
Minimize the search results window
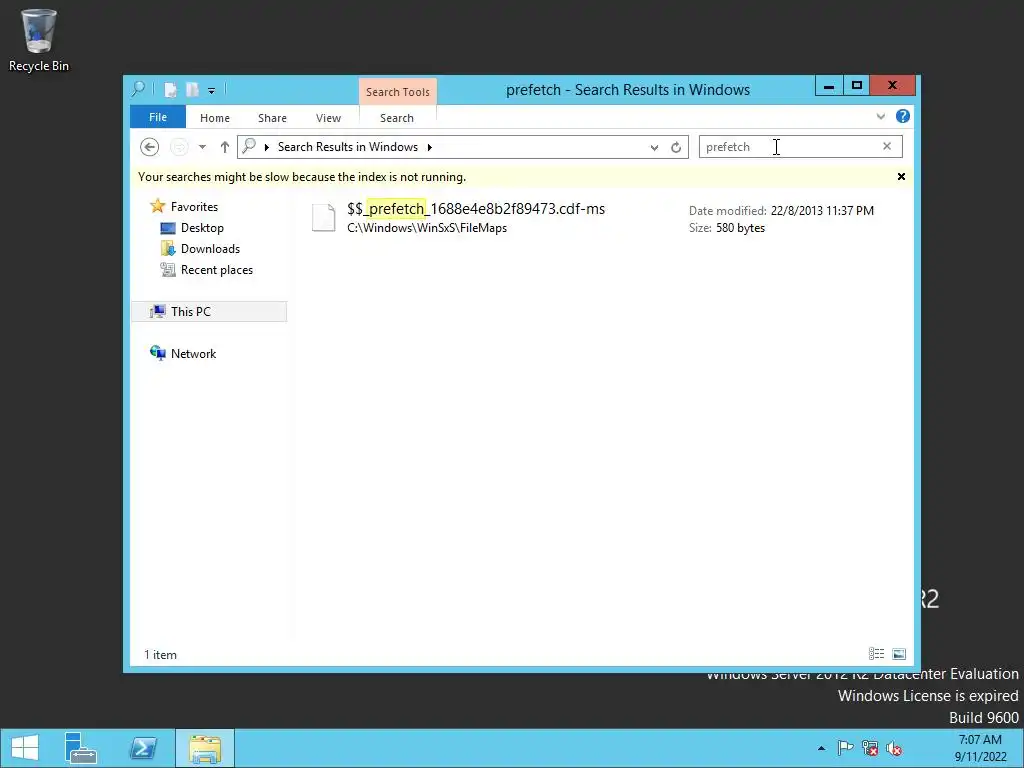829,86
